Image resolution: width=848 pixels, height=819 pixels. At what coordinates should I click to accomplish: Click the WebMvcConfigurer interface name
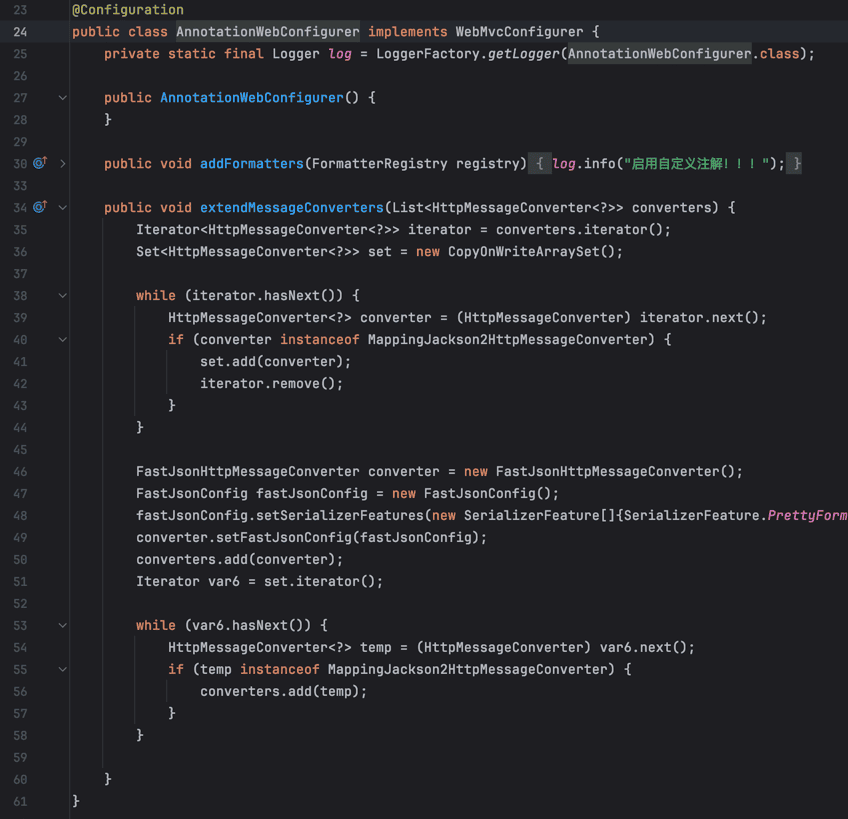pyautogui.click(x=519, y=32)
